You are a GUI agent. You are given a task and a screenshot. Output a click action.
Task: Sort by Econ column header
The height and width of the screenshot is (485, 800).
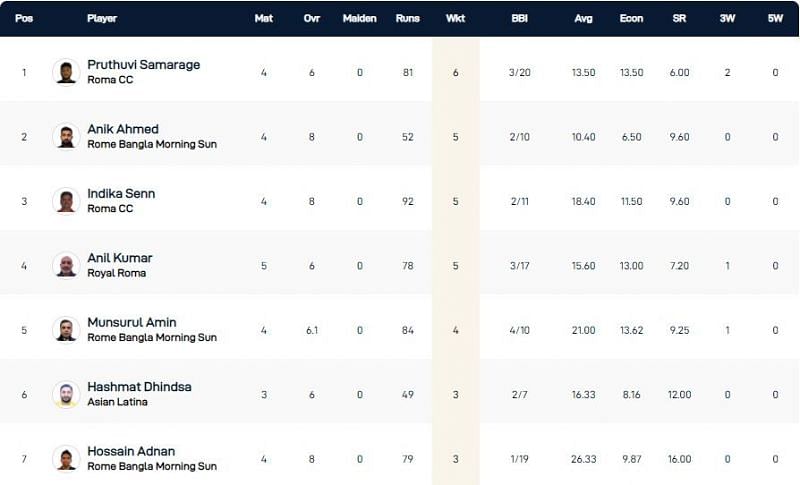coord(632,18)
